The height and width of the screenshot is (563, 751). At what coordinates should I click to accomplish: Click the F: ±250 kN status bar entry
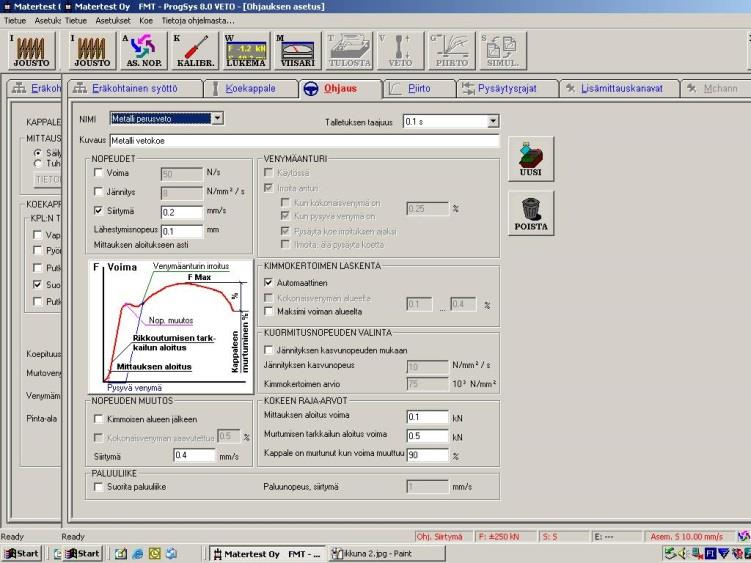(505, 537)
